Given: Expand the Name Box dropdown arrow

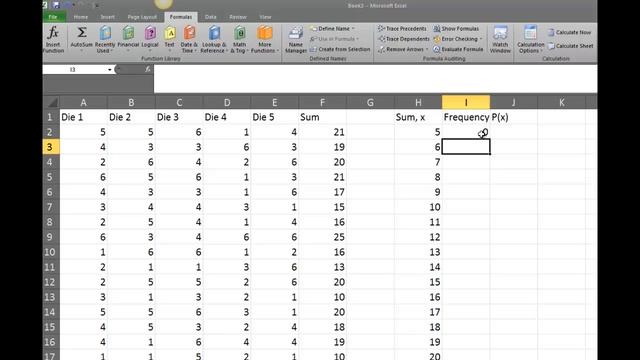Looking at the screenshot, I should coord(109,70).
